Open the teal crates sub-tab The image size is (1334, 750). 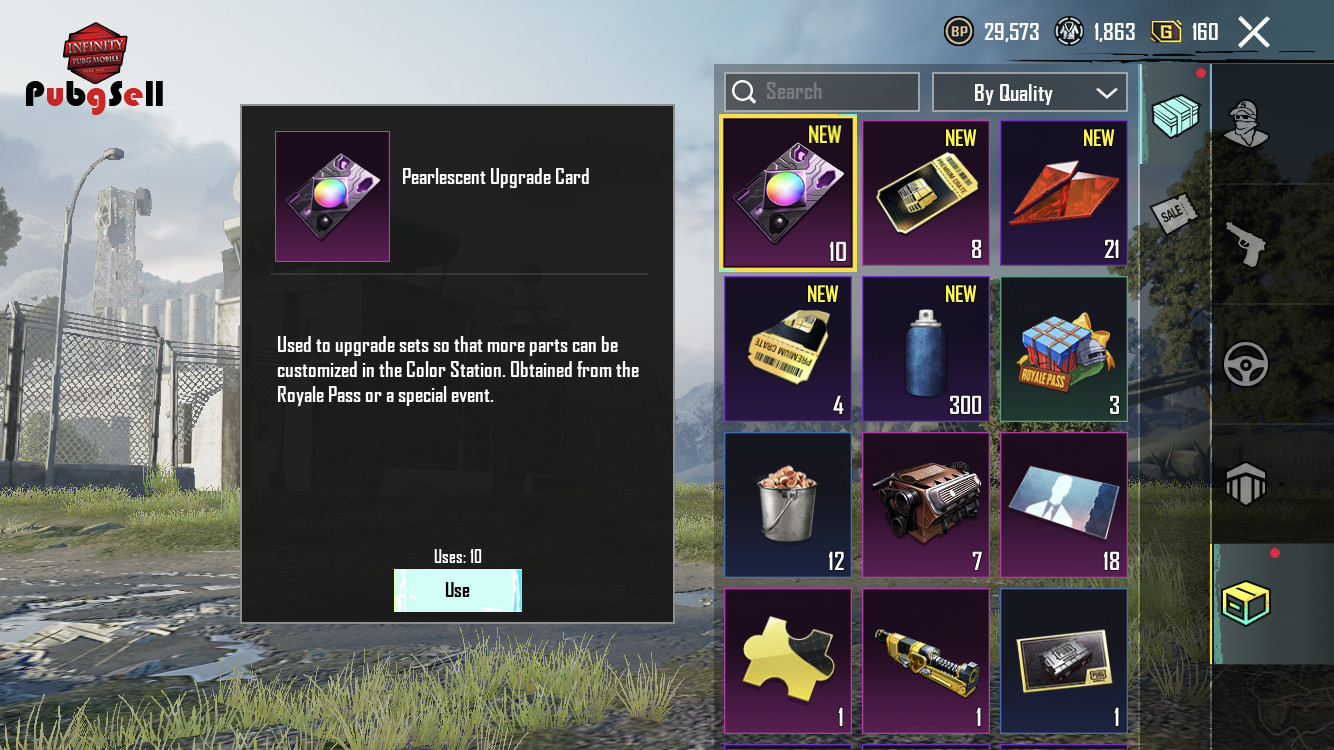coord(1175,116)
